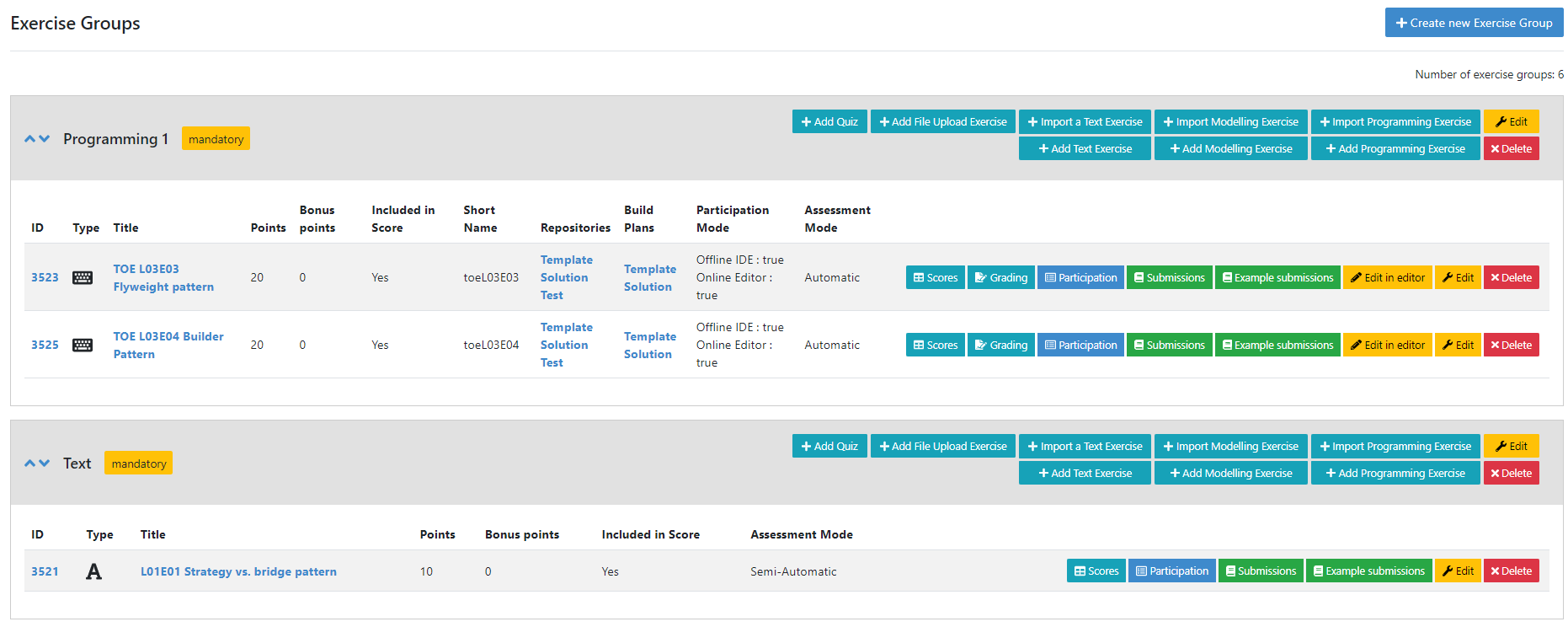
Task: Move Programming 1 group up with arrow
Action: coord(29,139)
